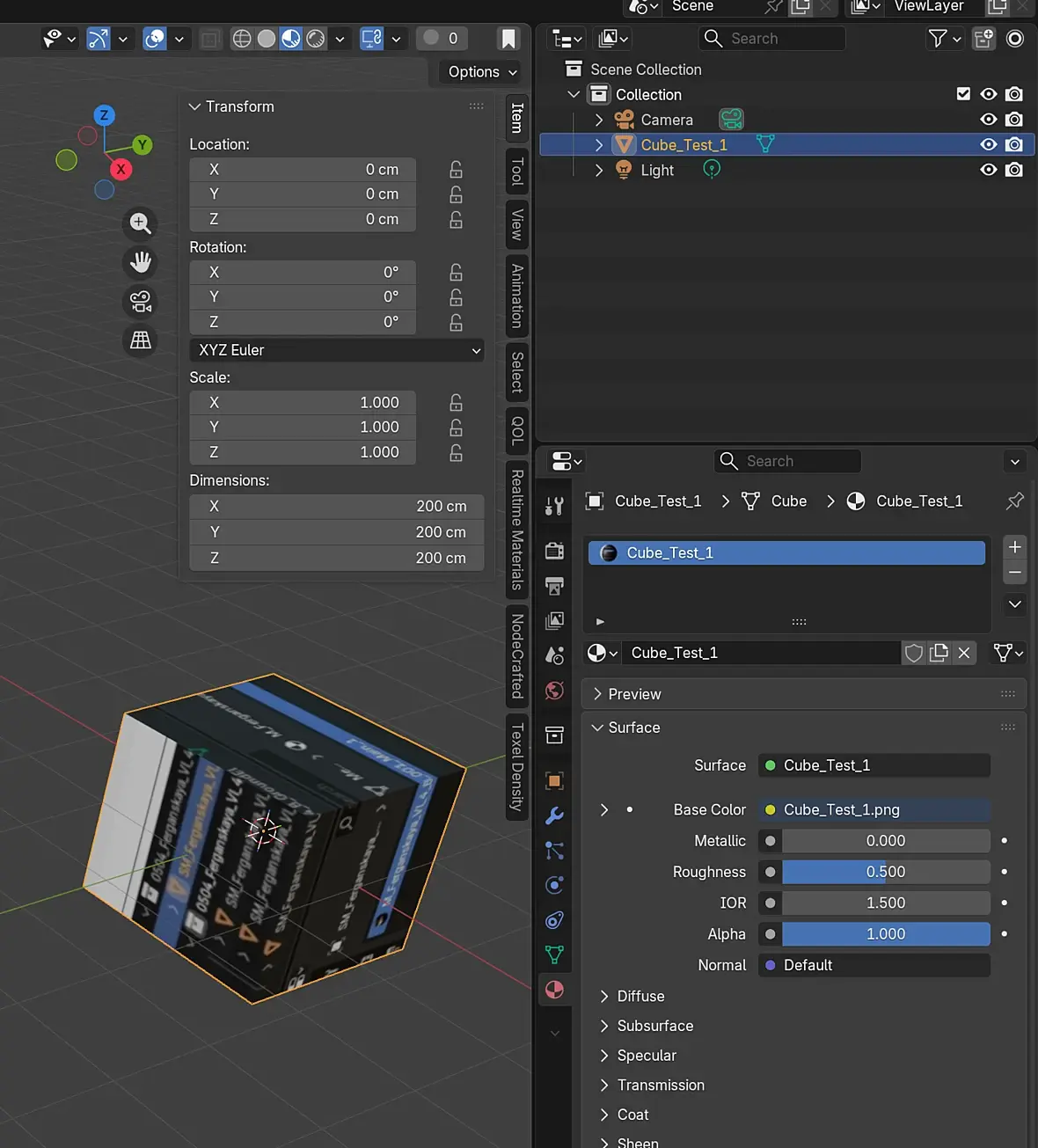Open the Modifiers wrench properties tab

(x=554, y=815)
